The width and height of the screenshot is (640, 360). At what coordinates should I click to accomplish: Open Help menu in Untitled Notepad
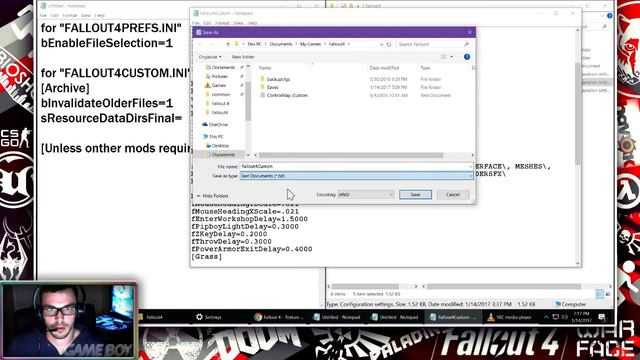click(100, 16)
